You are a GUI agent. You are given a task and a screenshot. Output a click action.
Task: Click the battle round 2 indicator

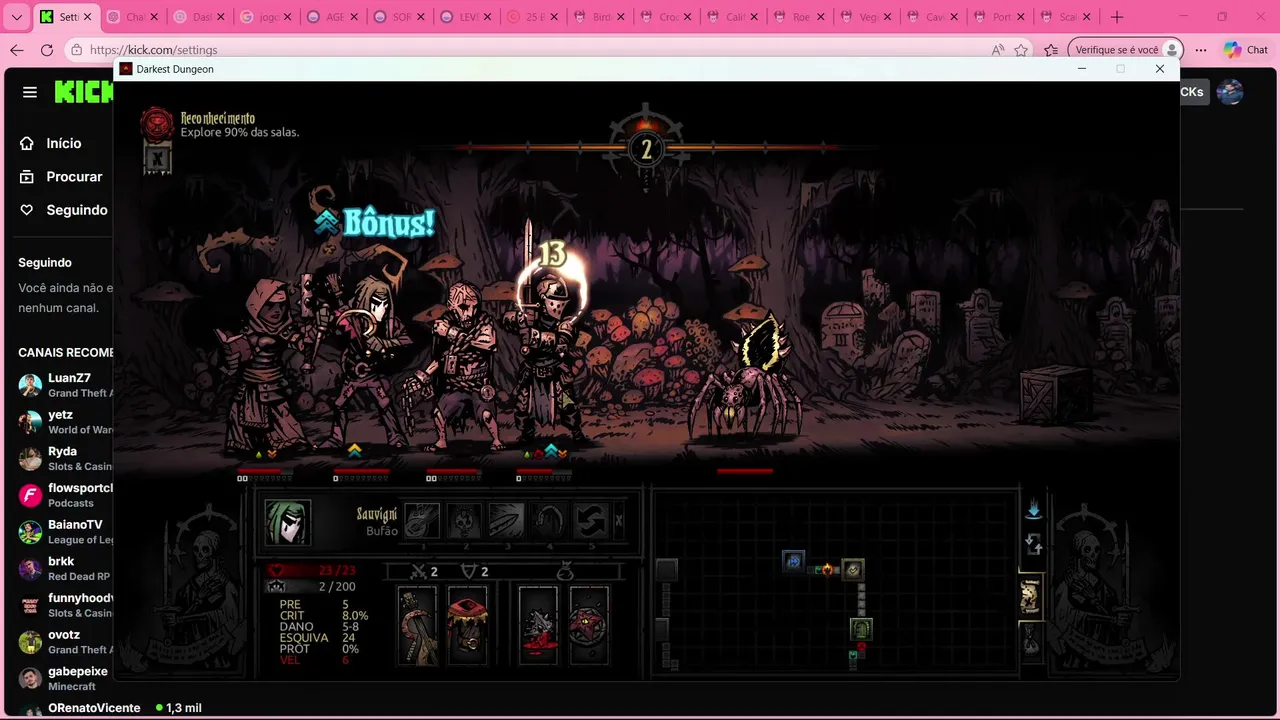point(646,150)
